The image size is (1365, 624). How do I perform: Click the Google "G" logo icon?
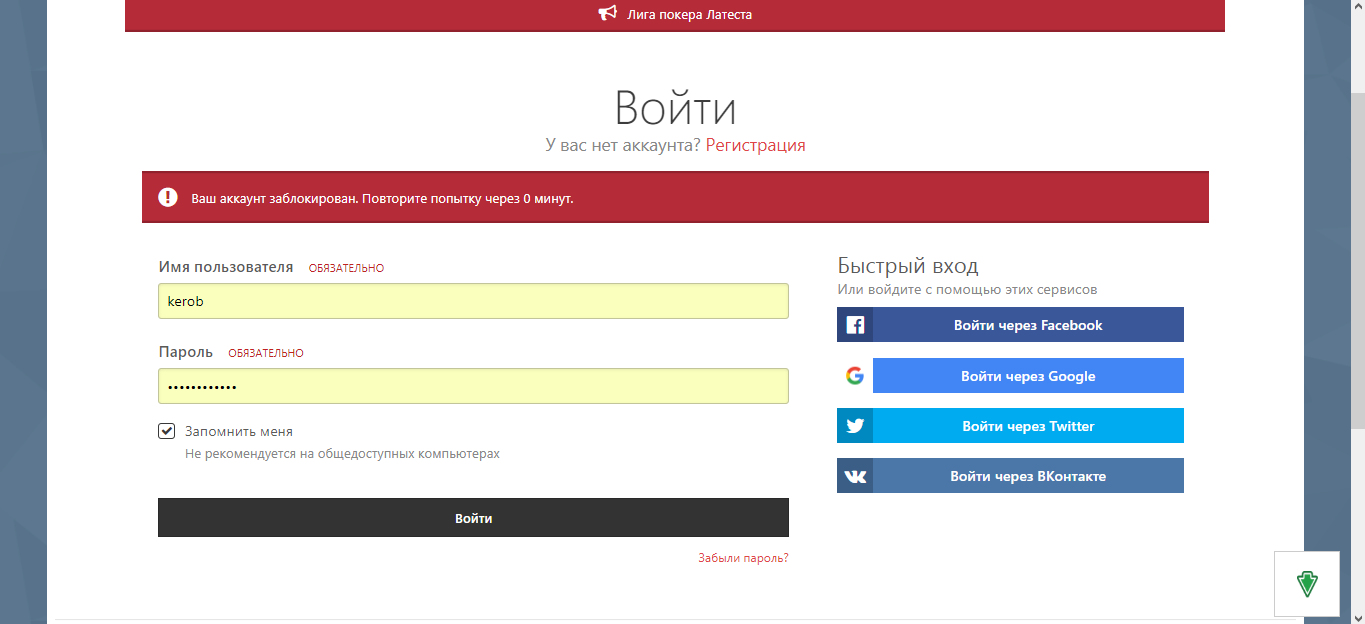point(854,376)
